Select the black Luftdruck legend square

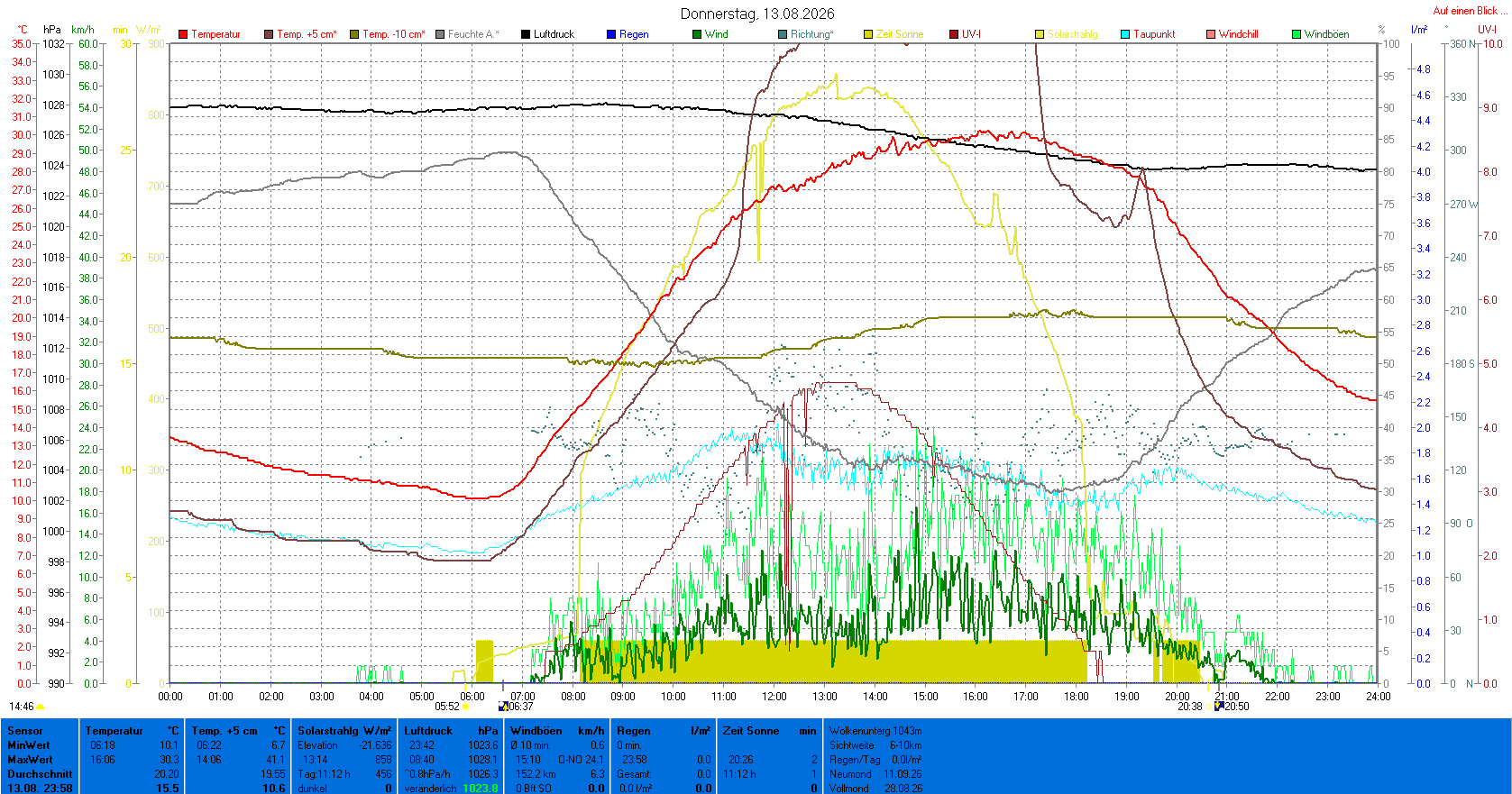tap(526, 34)
